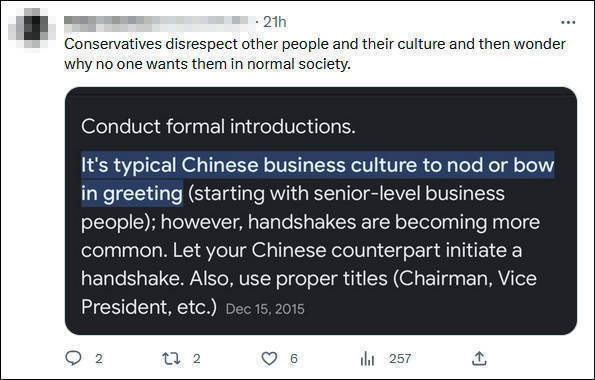Viewport: 595px width, 380px height.
Task: Click the Conduct formal introductions heading
Action: pos(218,126)
